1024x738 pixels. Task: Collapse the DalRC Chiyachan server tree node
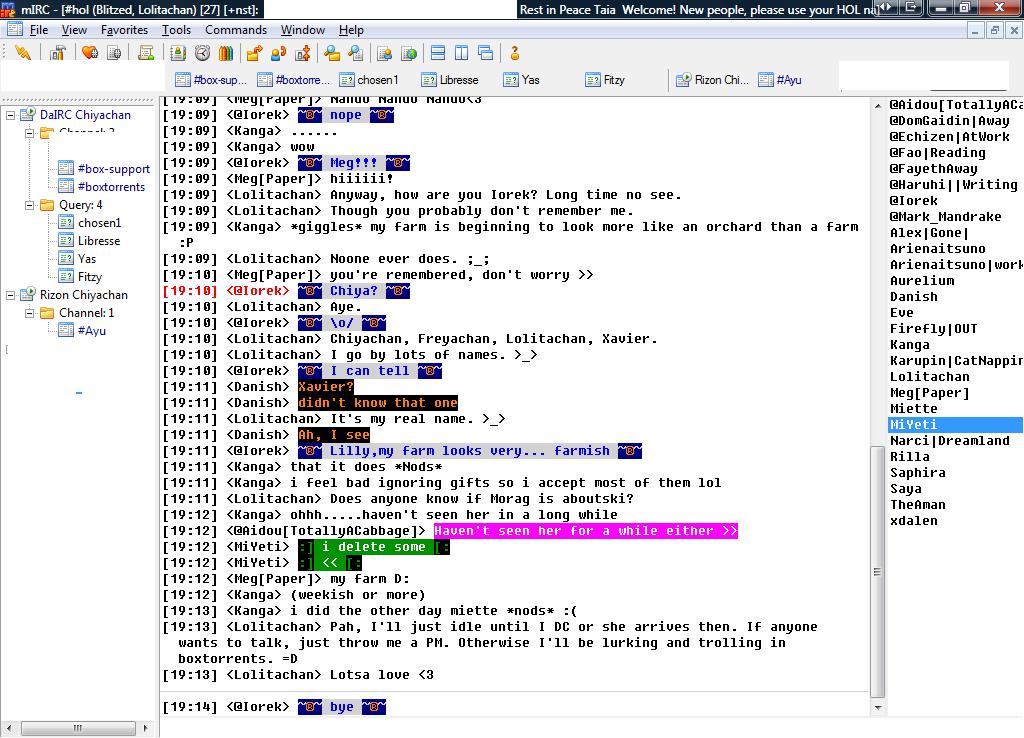pyautogui.click(x=11, y=115)
